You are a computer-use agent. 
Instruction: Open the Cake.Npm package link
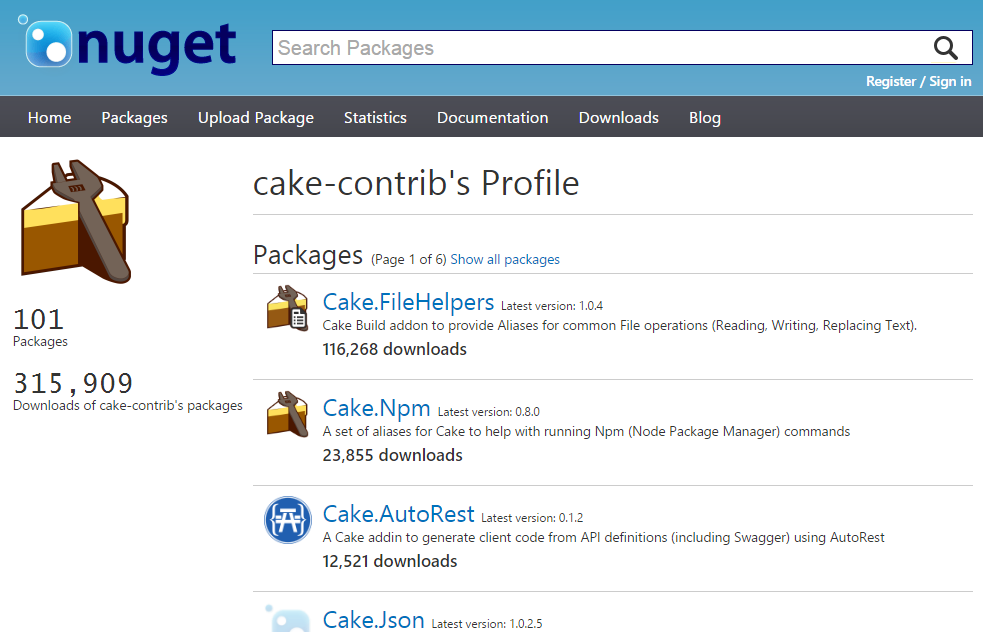pos(376,408)
